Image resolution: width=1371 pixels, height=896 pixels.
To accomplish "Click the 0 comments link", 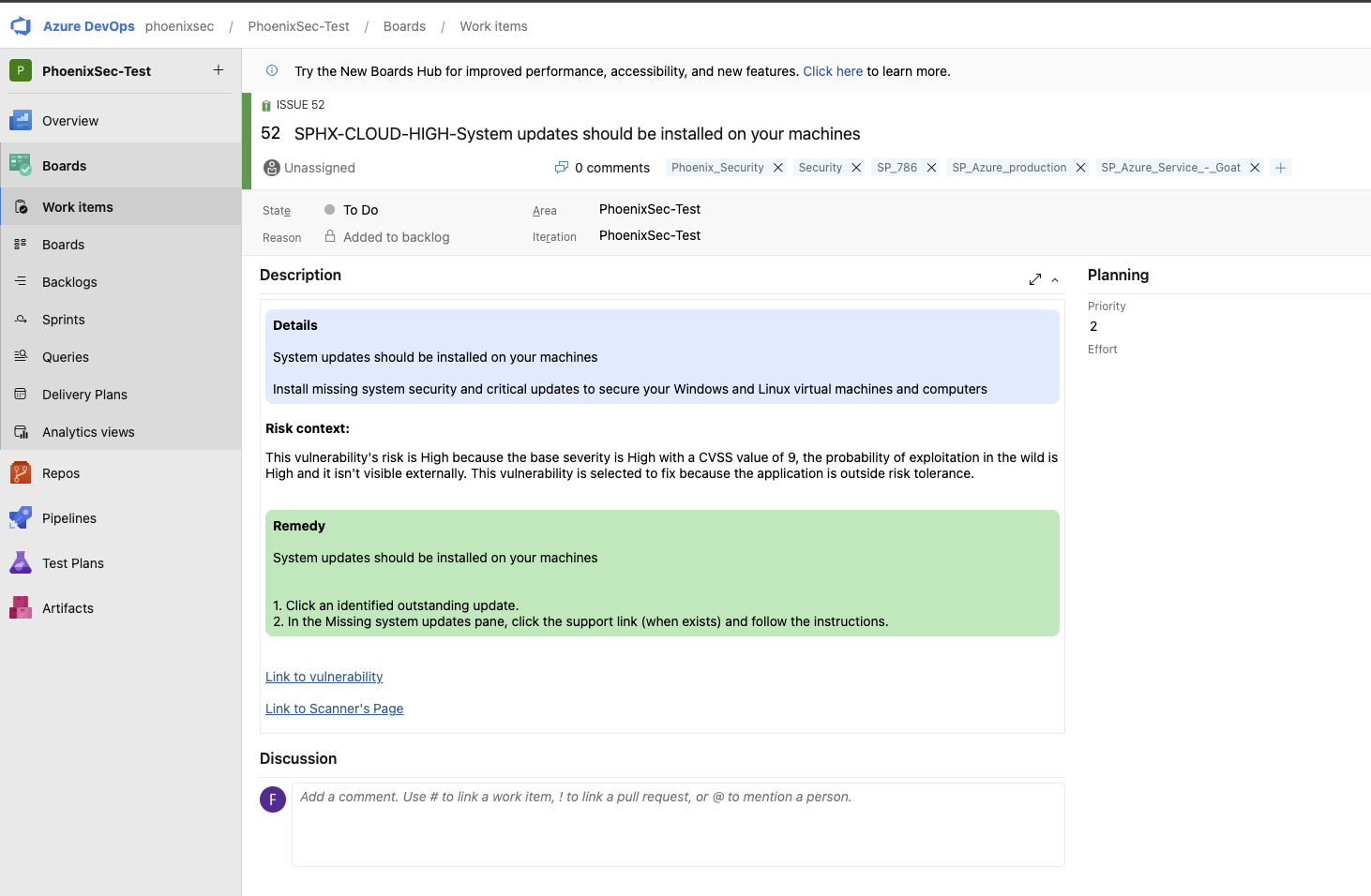I will [x=611, y=168].
